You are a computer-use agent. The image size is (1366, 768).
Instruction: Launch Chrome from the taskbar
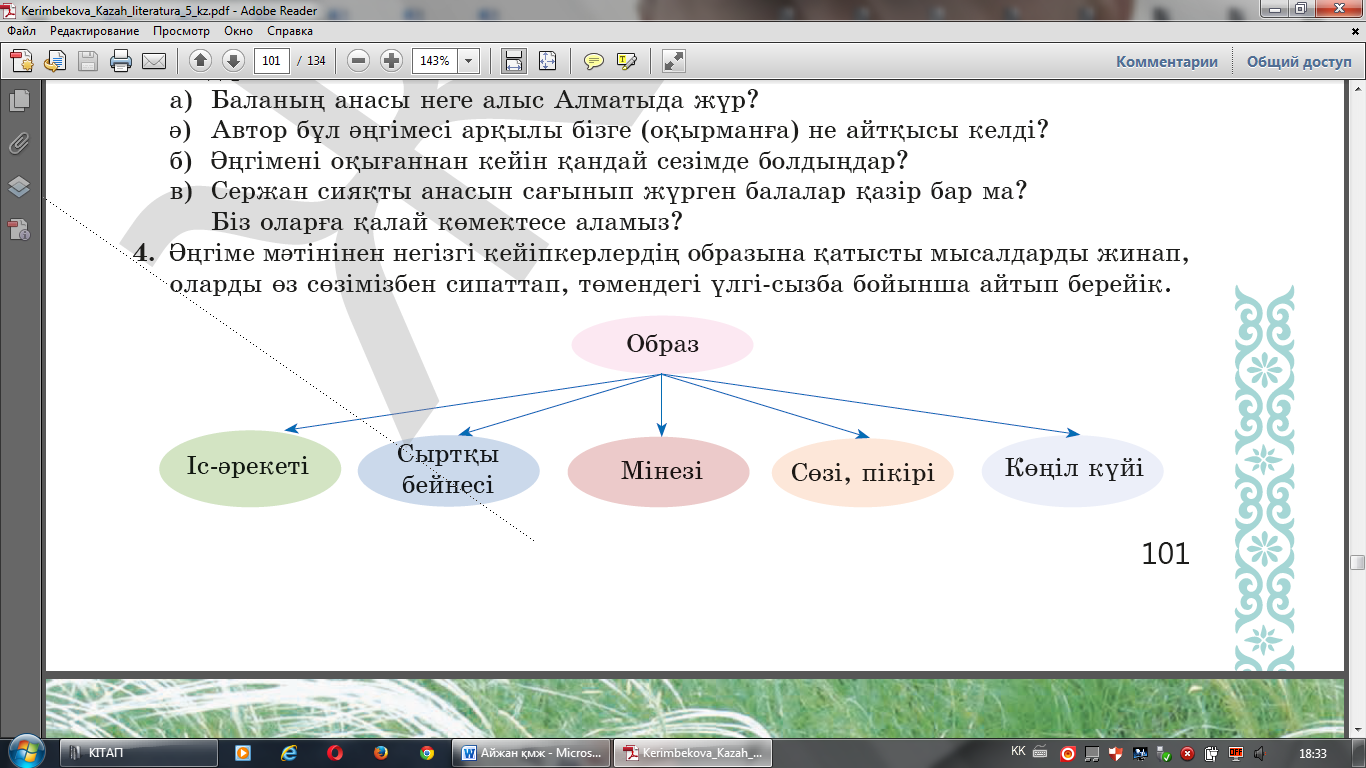coord(427,752)
